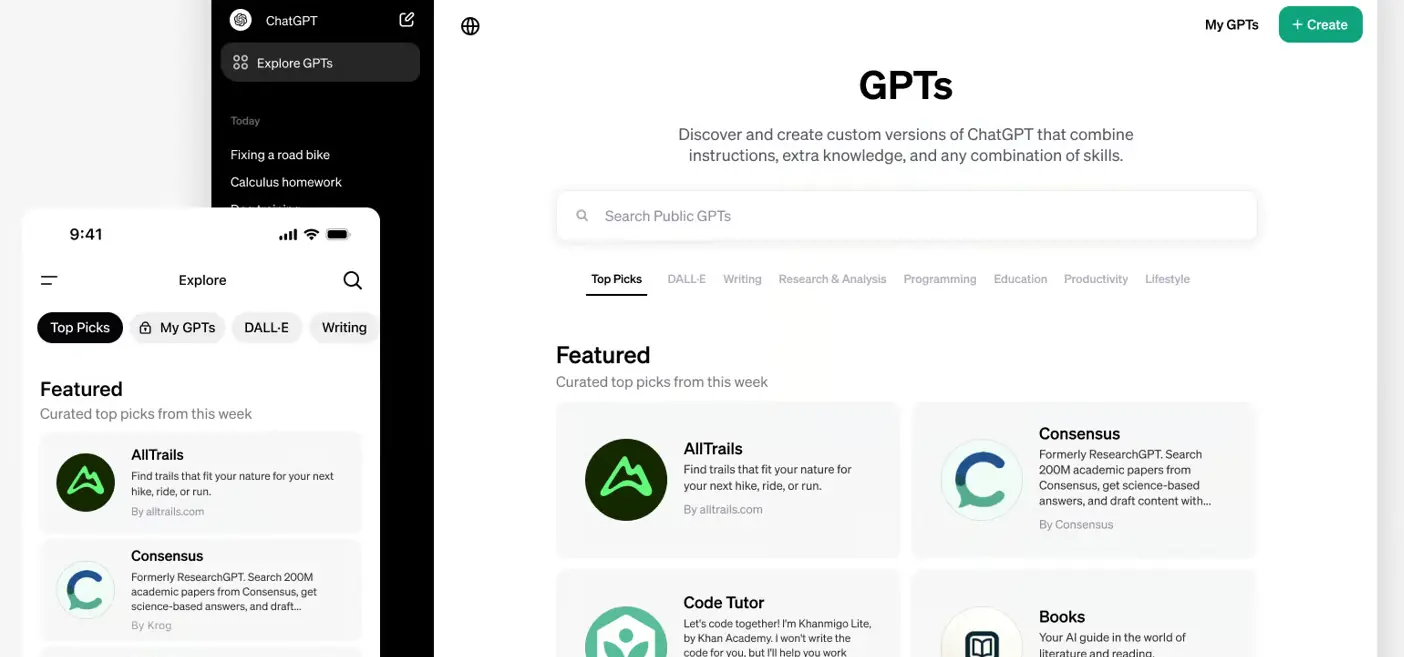The image size is (1404, 657).
Task: Open the Books card title
Action: (1061, 617)
